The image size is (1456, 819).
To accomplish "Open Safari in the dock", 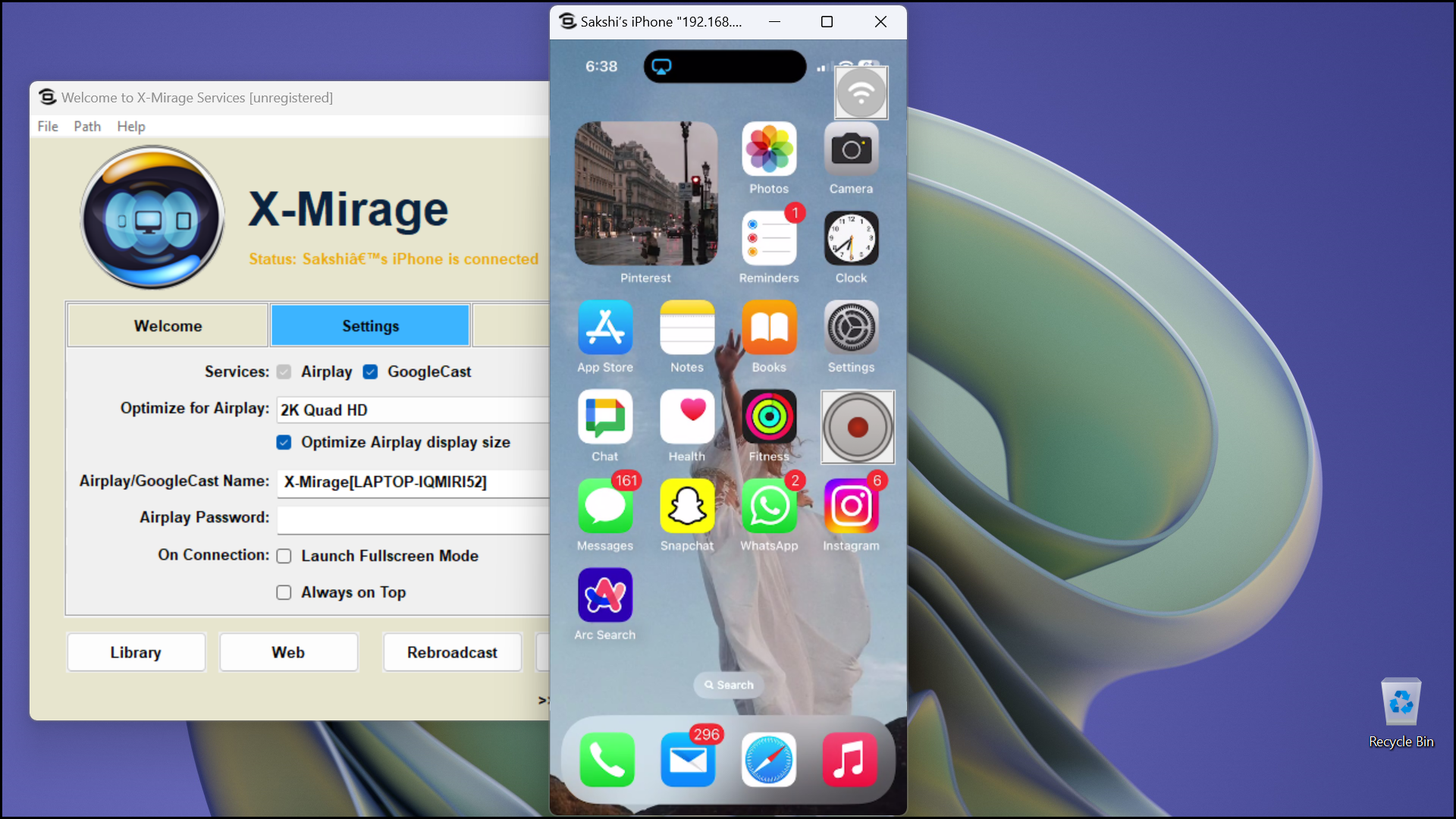I will pyautogui.click(x=769, y=759).
